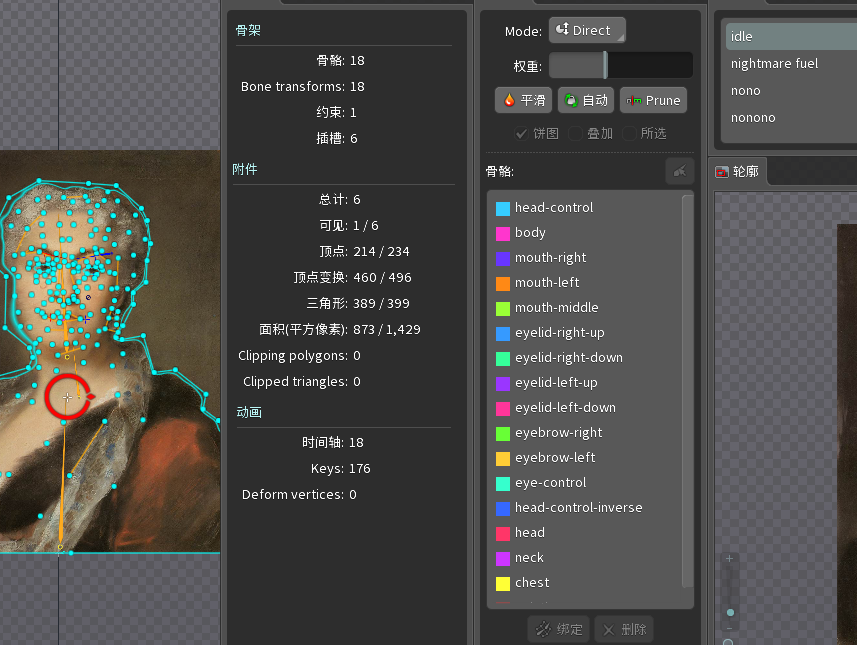Viewport: 857px width, 645px height.
Task: Click the '插槽: 6' statistic
Action: (337, 139)
